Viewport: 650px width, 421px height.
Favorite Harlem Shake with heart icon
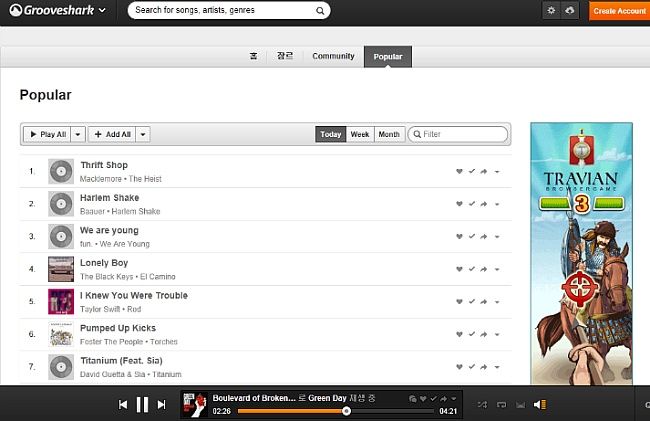point(459,204)
